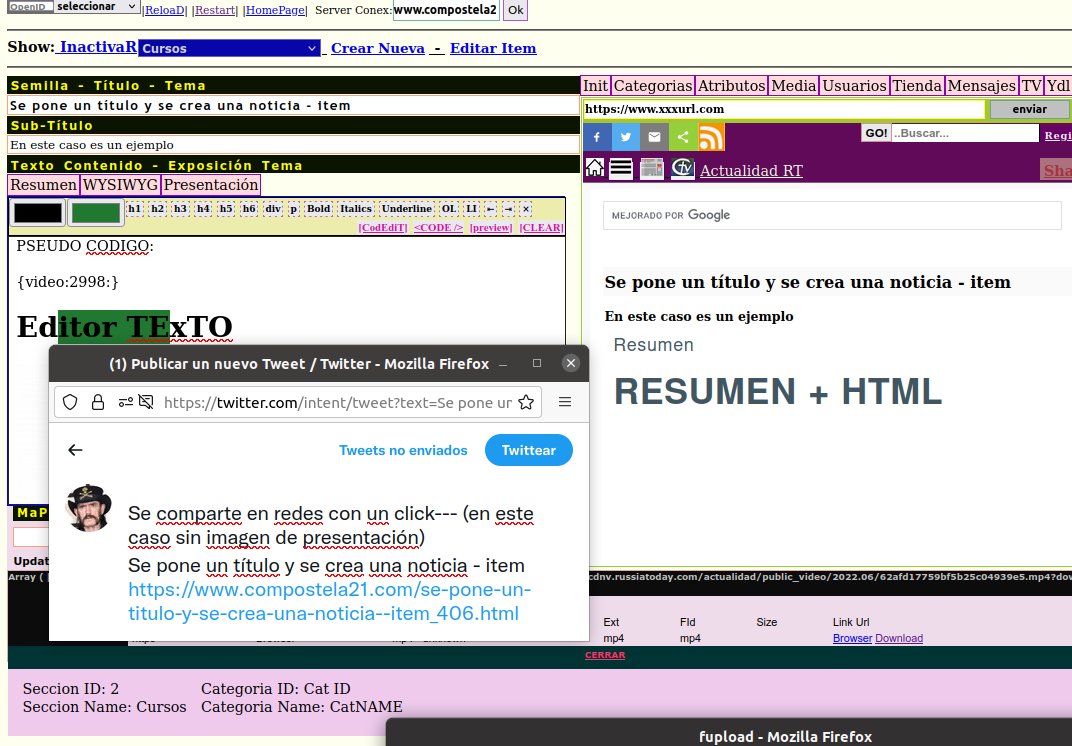Screen dimensions: 1072x746
Task: Pick the black text color swatch
Action: [38, 213]
